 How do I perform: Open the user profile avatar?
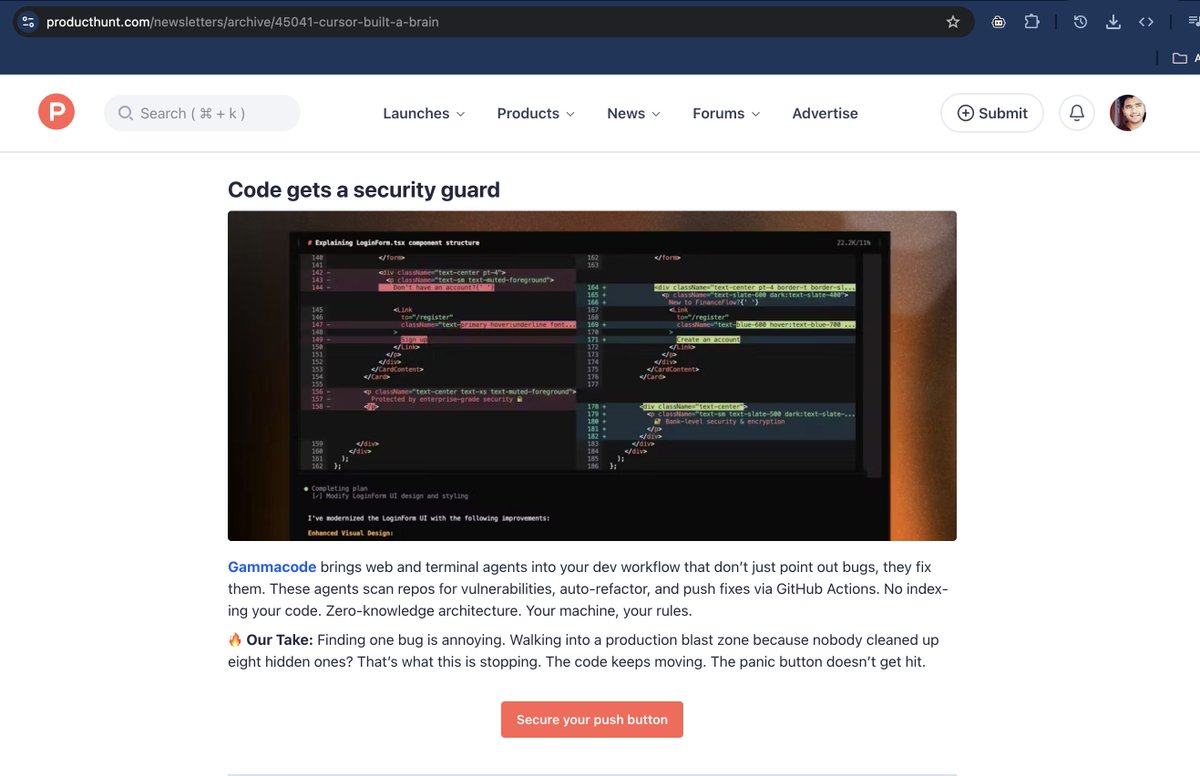click(1128, 113)
